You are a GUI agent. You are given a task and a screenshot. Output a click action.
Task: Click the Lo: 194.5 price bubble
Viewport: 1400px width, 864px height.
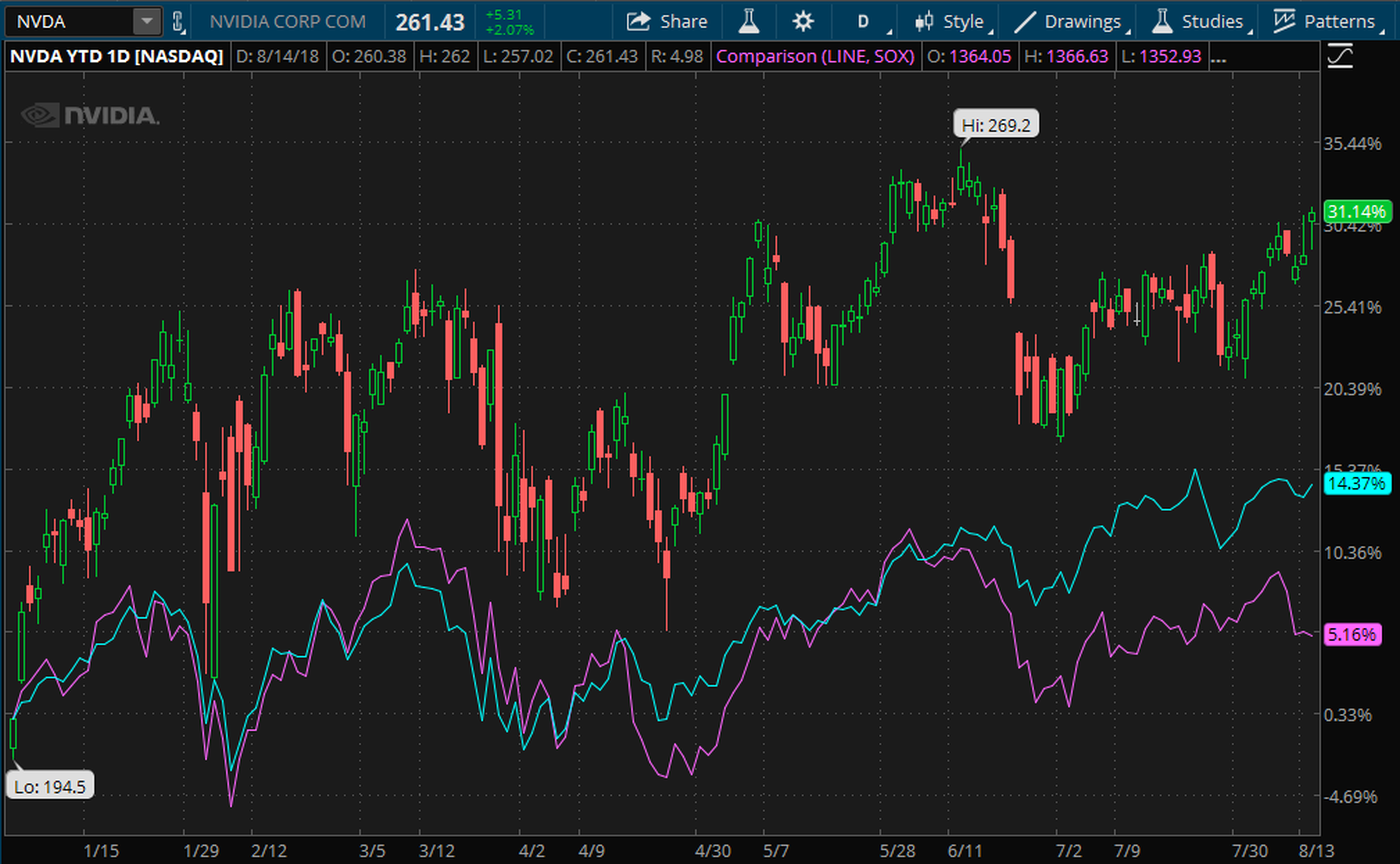click(x=50, y=786)
